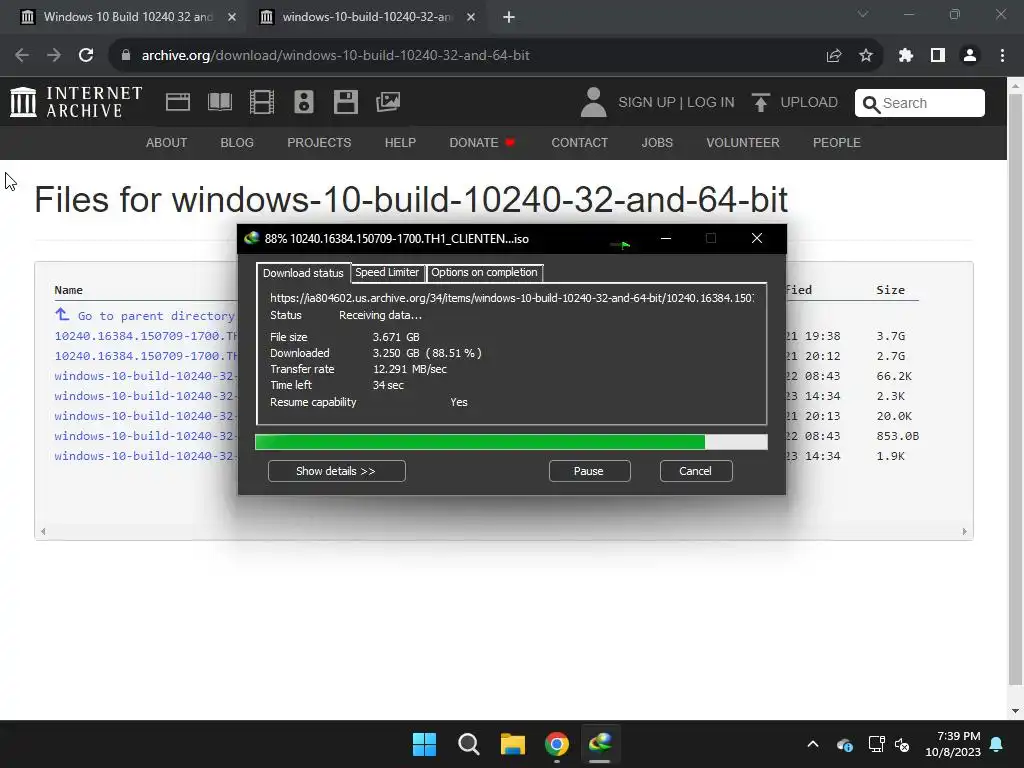Open the BLOG menu item

pyautogui.click(x=237, y=142)
